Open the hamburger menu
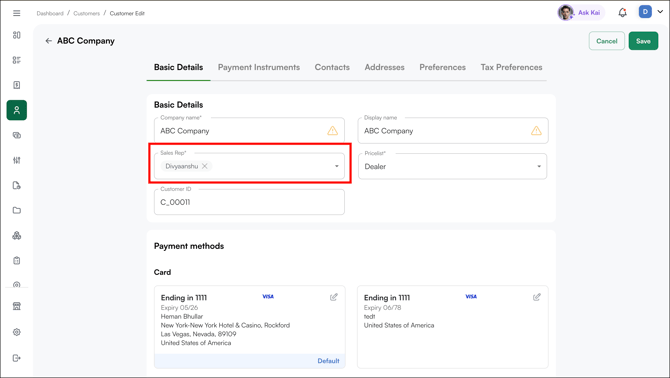 coord(17,13)
